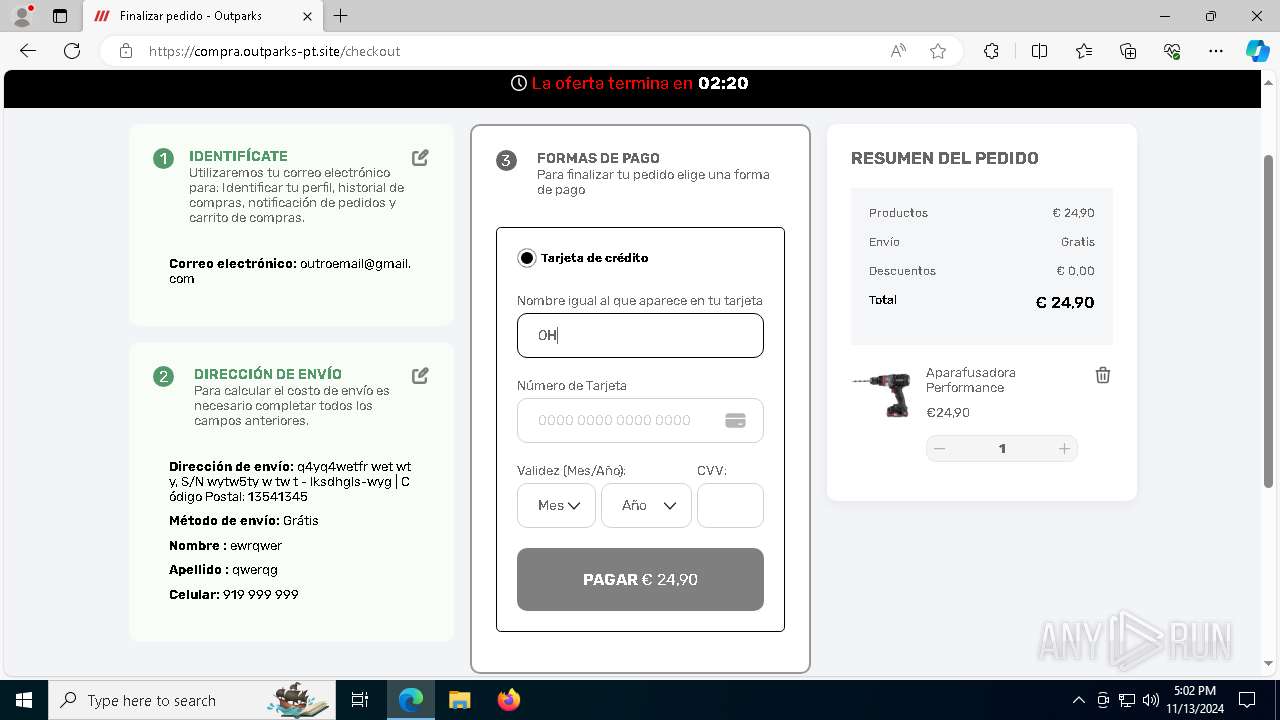Image resolution: width=1280 pixels, height=720 pixels.
Task: Open network settings tray icon
Action: [x=1127, y=700]
